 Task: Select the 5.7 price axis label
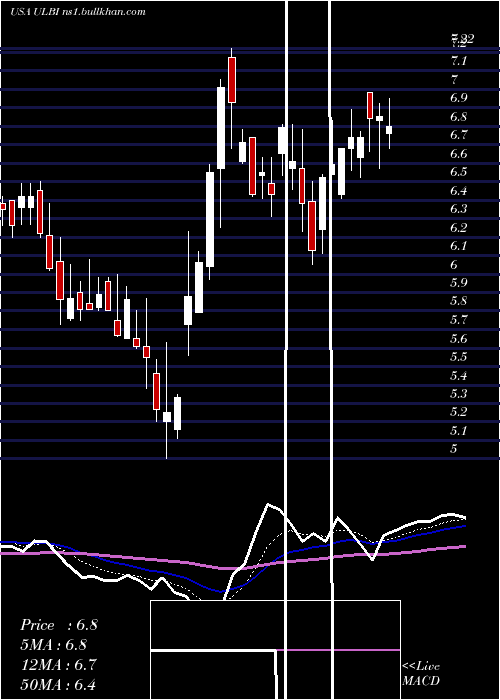pos(459,320)
